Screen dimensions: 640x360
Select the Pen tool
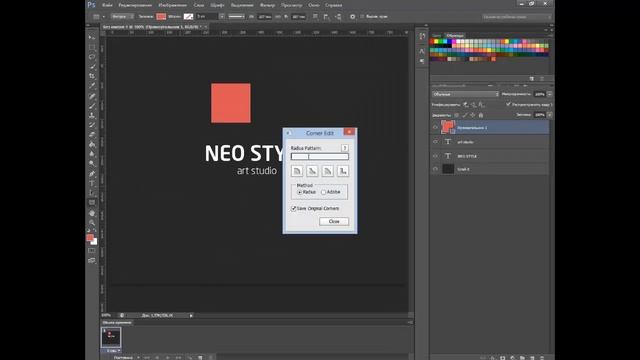pos(92,174)
